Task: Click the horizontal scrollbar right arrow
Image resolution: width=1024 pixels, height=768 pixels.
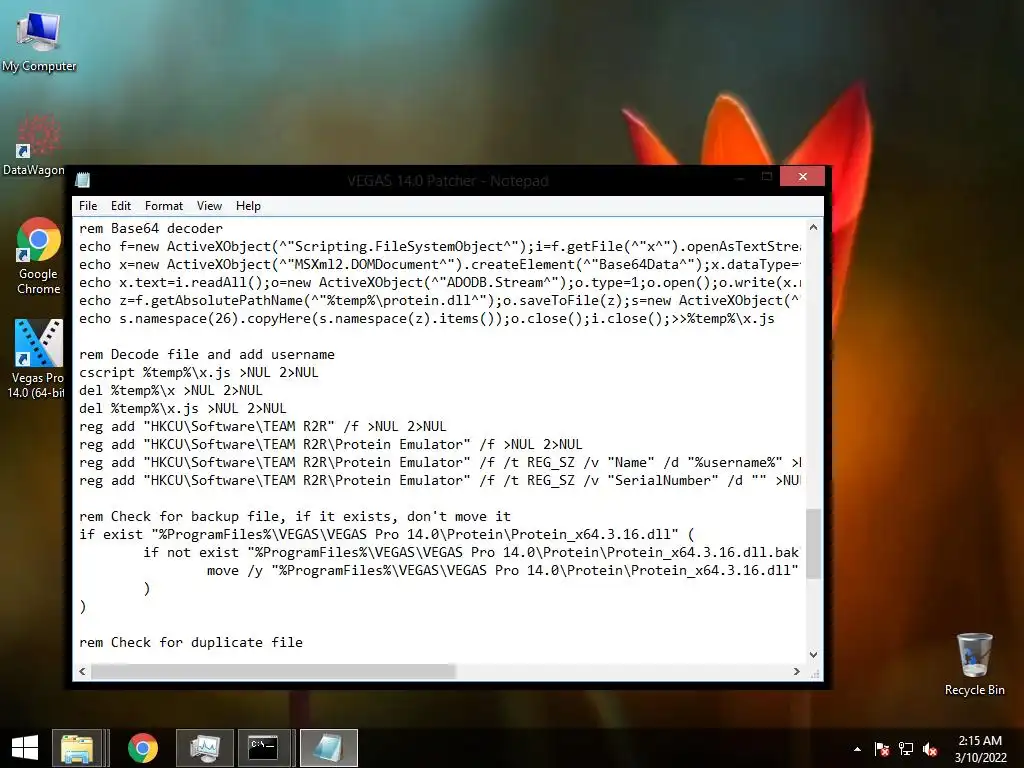Action: pyautogui.click(x=797, y=671)
